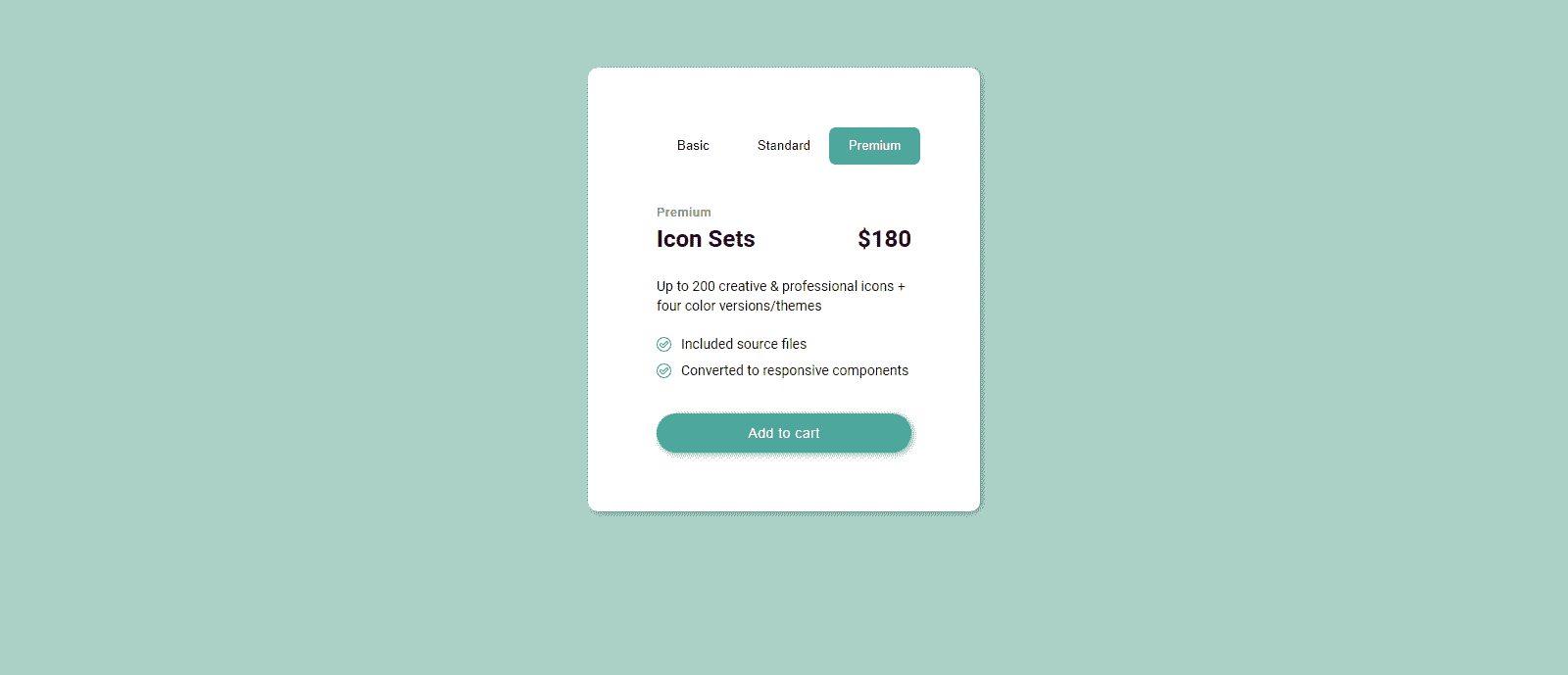Click the small gray Premium label above heading

pos(683,212)
